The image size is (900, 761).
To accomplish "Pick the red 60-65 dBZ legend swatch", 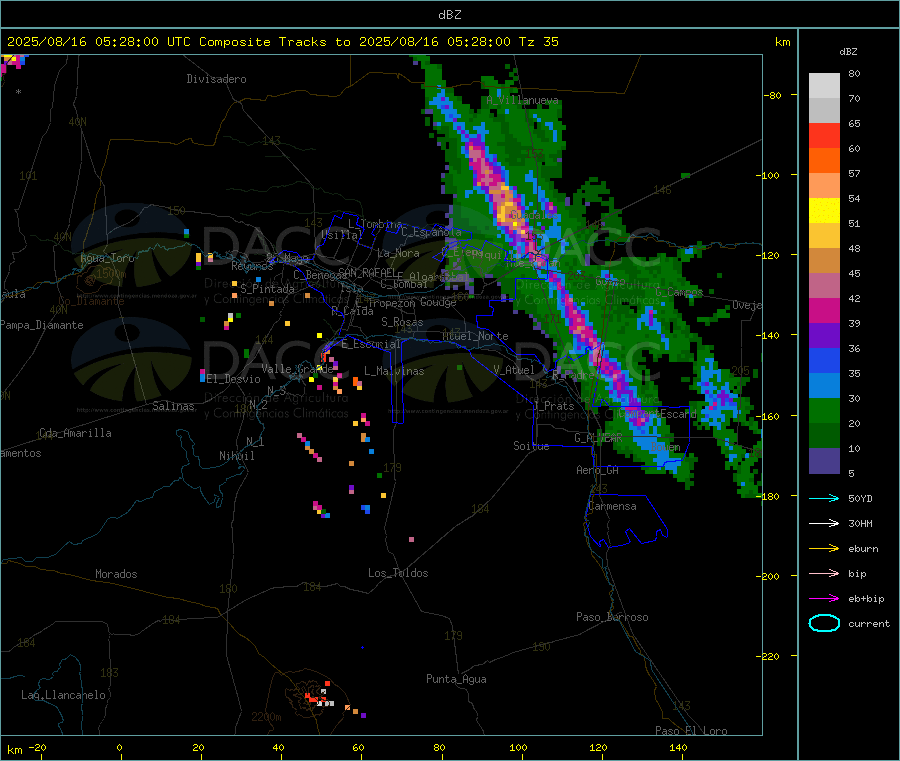I will [824, 135].
